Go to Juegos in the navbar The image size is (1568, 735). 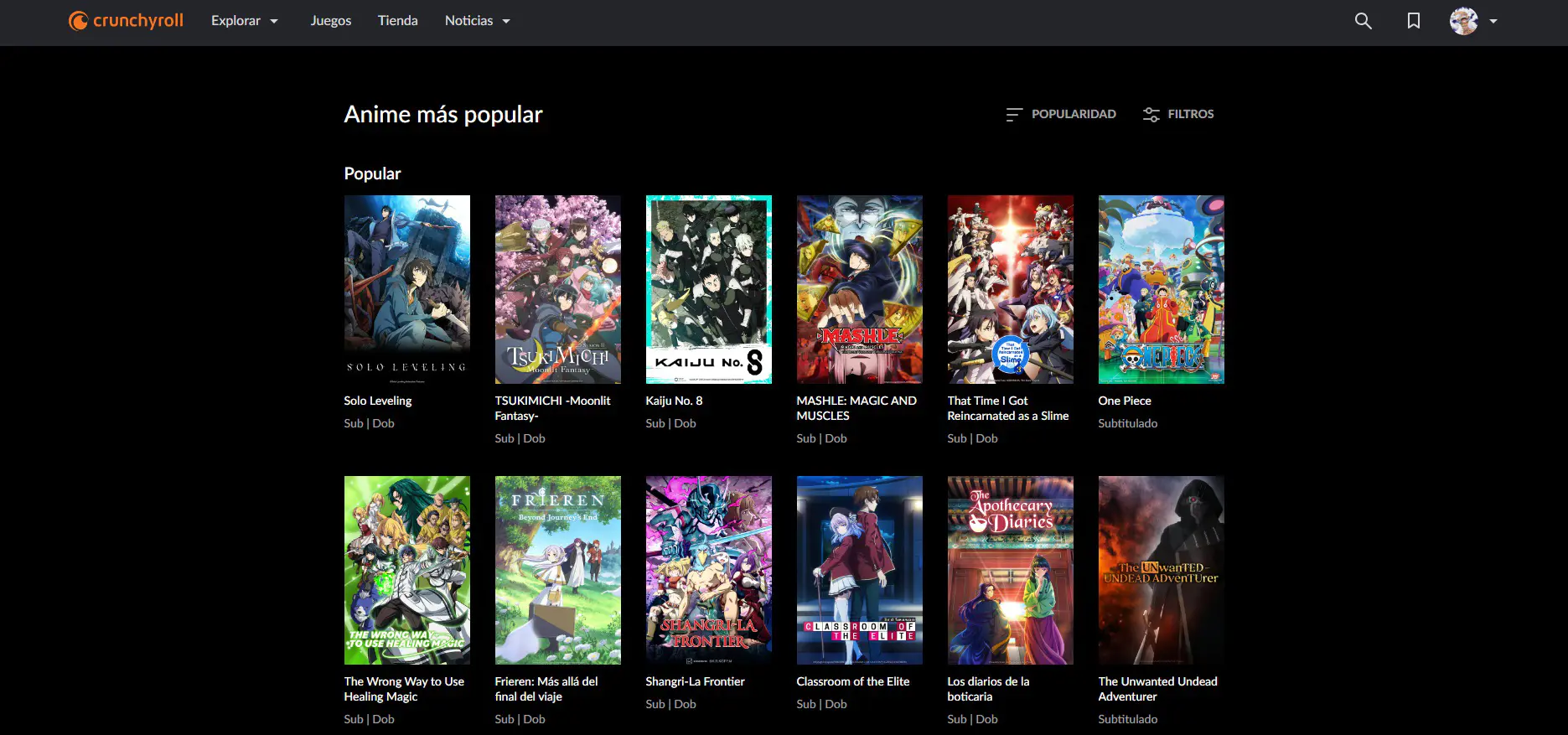pos(331,21)
